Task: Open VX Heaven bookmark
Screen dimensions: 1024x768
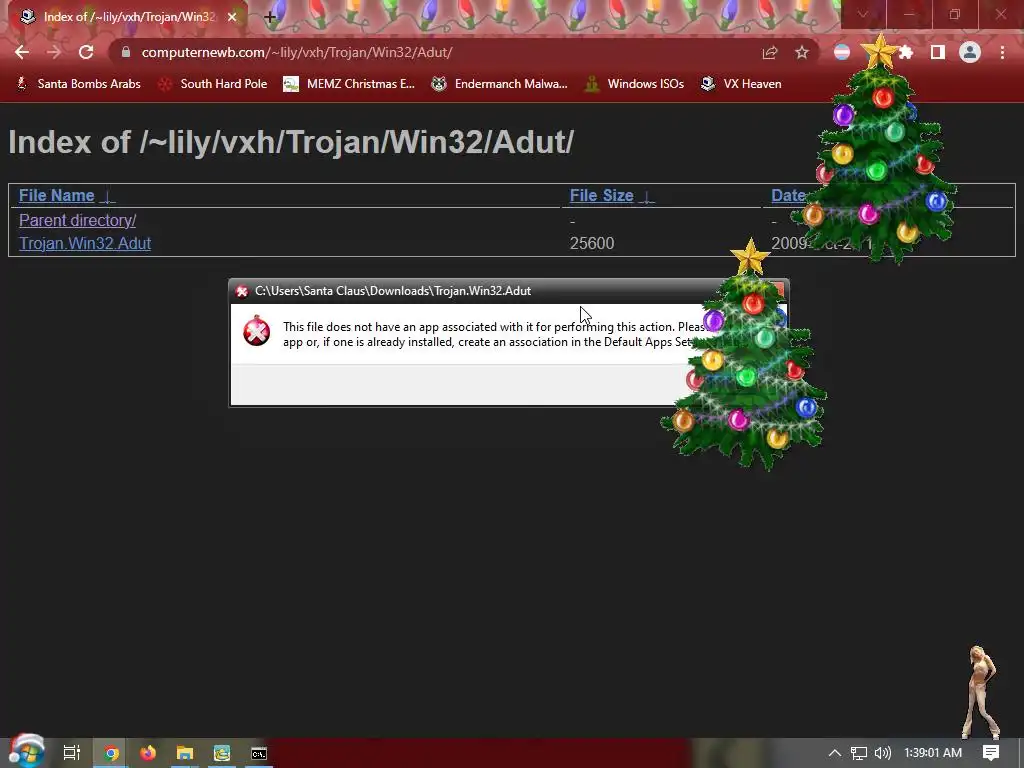Action: [741, 84]
